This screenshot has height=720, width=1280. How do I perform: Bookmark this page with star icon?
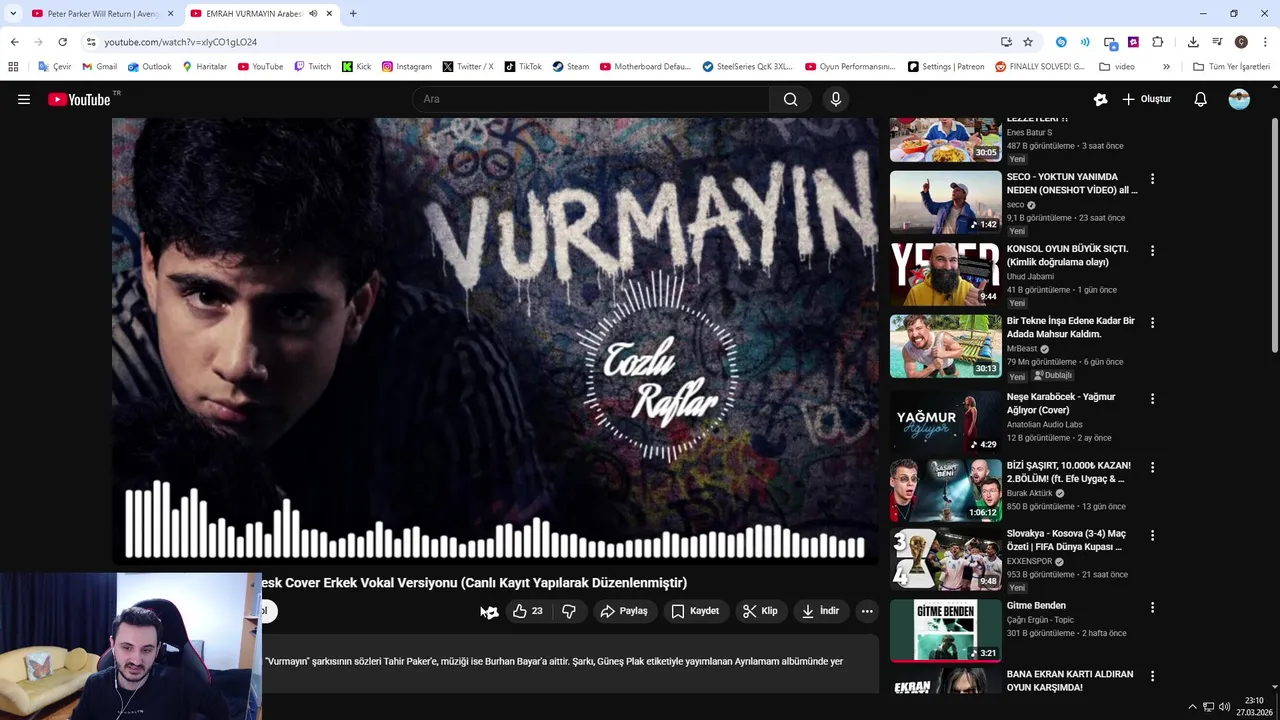[1028, 42]
